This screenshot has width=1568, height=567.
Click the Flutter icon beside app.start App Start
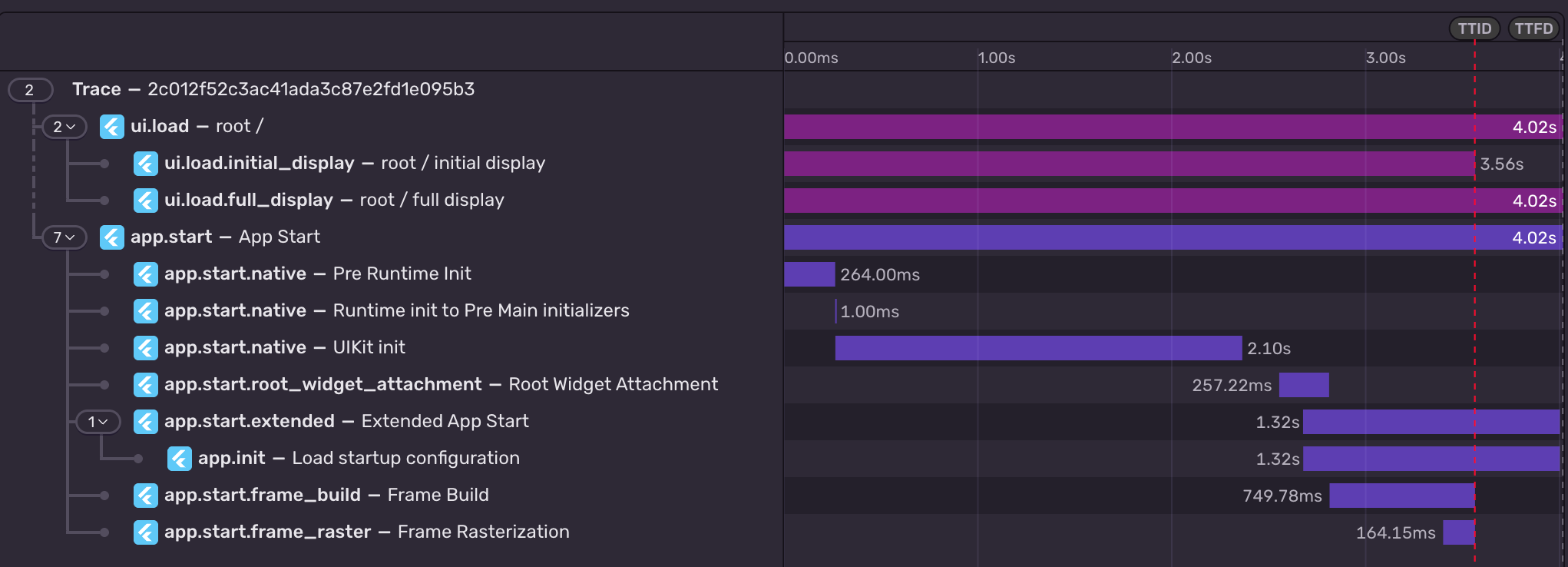tap(112, 237)
